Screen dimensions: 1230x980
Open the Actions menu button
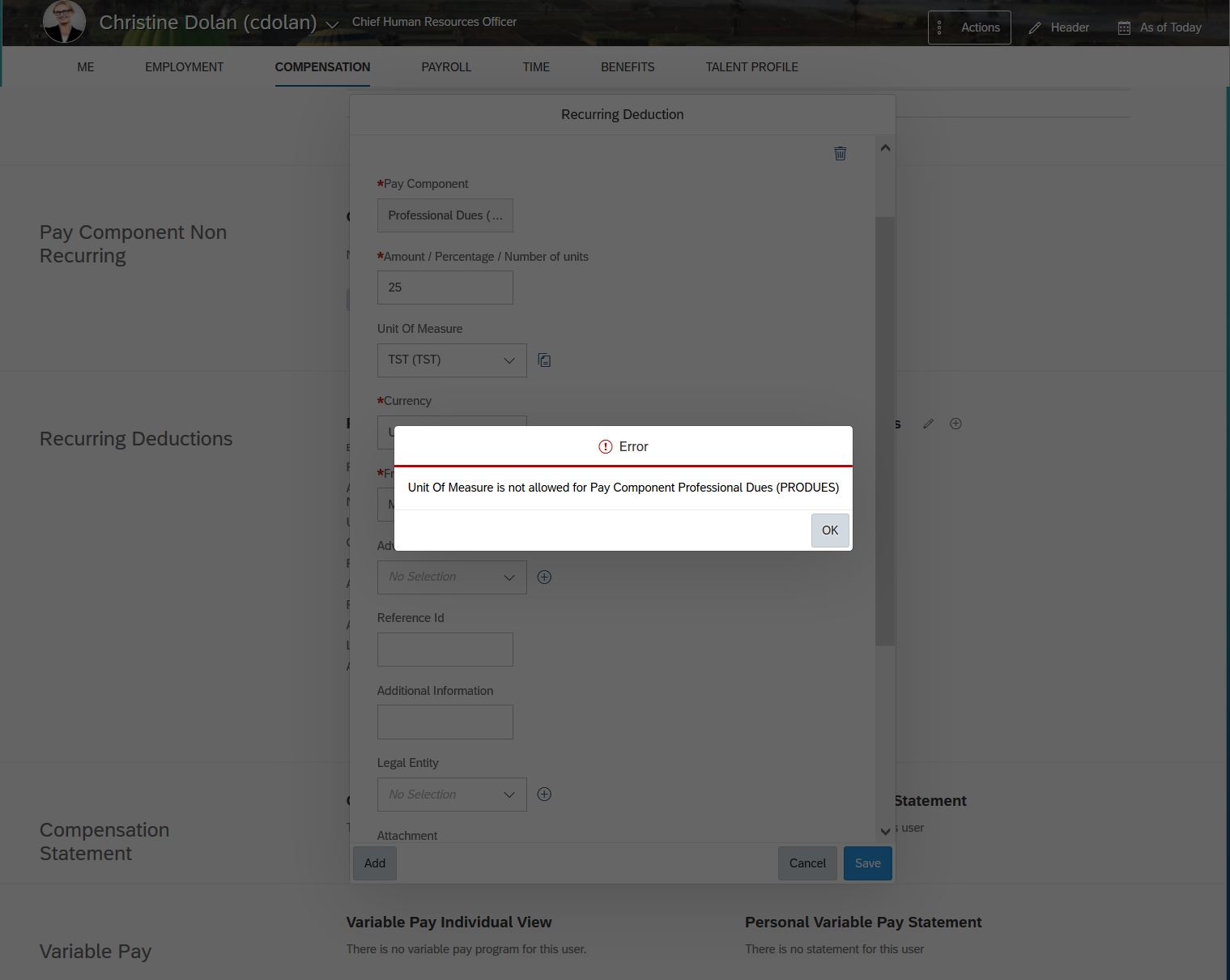coord(969,28)
